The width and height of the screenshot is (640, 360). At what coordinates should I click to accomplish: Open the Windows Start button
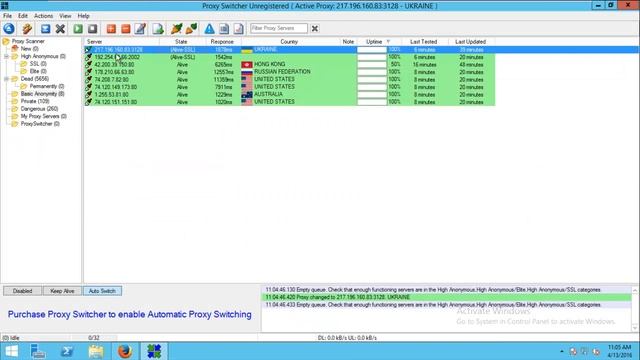(x=12, y=351)
